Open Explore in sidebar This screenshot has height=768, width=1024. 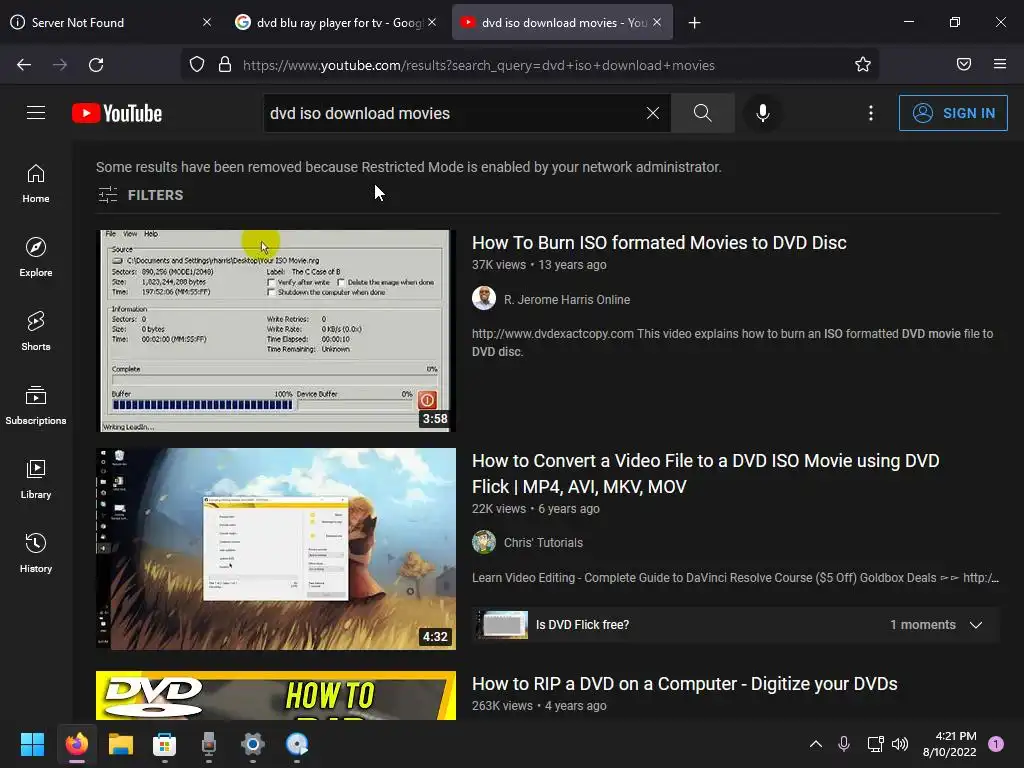[36, 257]
